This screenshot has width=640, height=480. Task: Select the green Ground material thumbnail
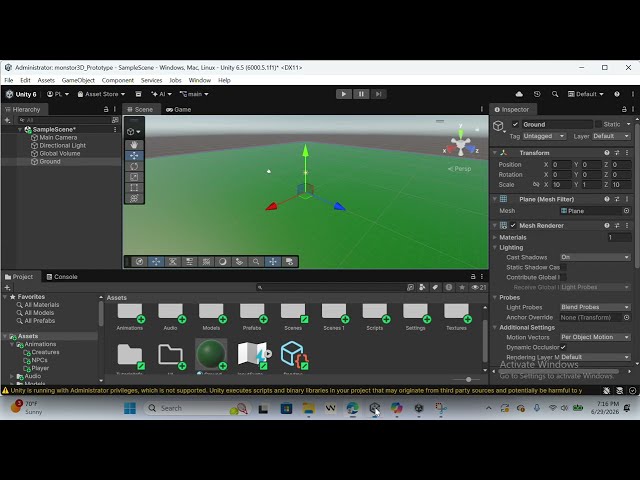[211, 354]
